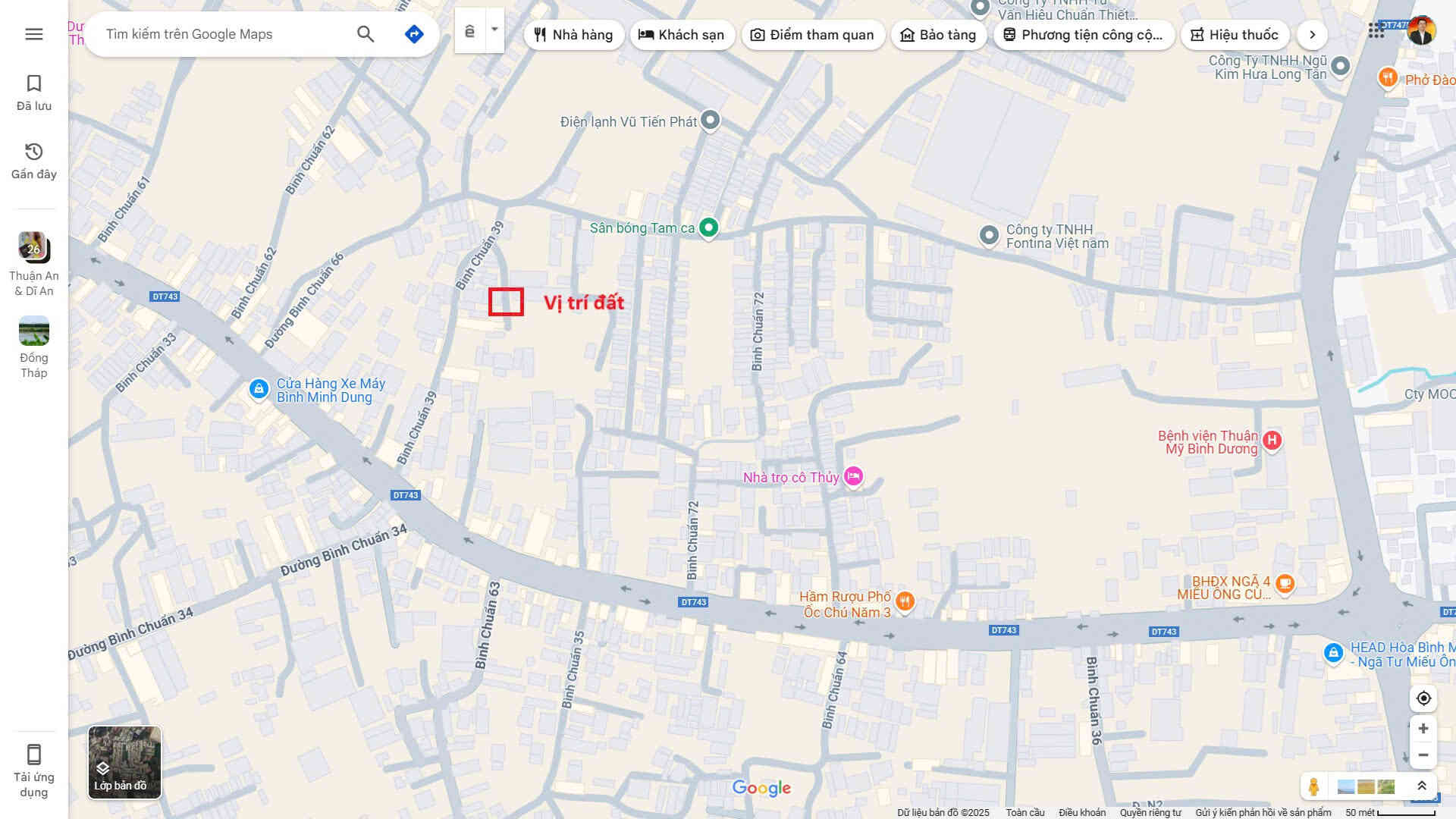Select the Khách sạn category chip

[682, 35]
